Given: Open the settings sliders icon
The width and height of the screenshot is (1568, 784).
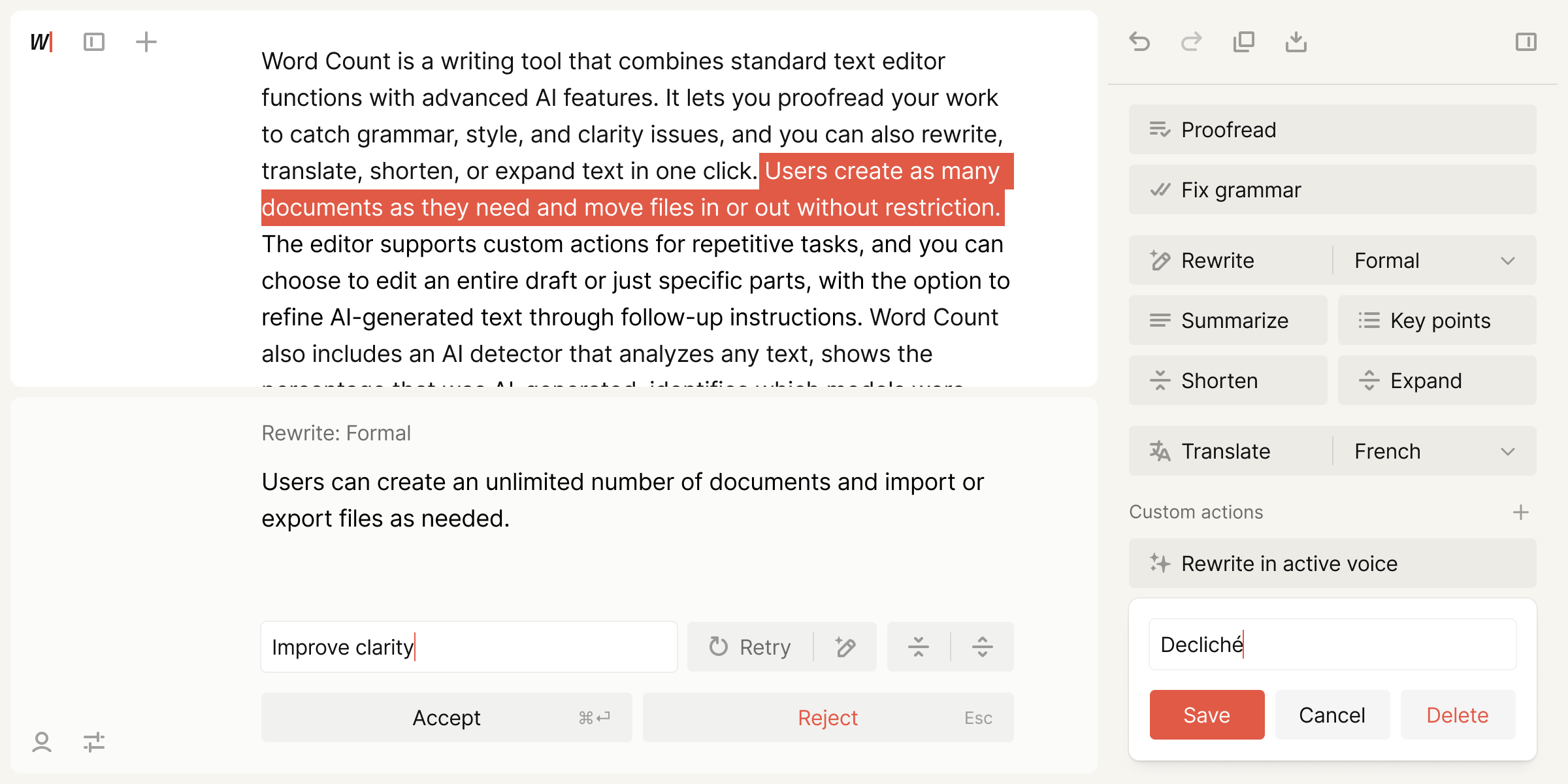Looking at the screenshot, I should [x=94, y=742].
